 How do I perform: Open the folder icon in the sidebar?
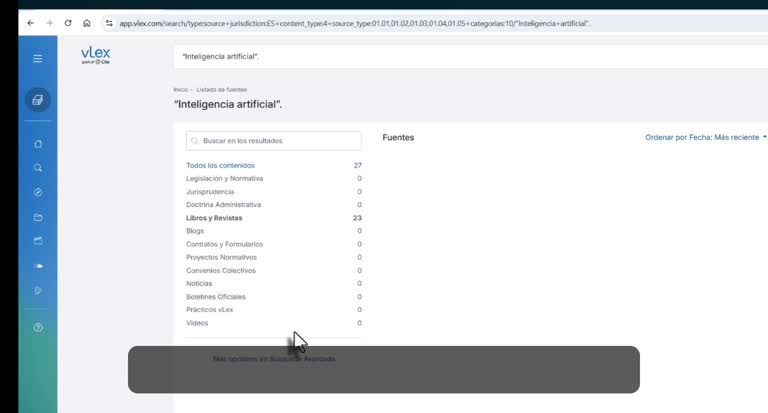click(38, 217)
